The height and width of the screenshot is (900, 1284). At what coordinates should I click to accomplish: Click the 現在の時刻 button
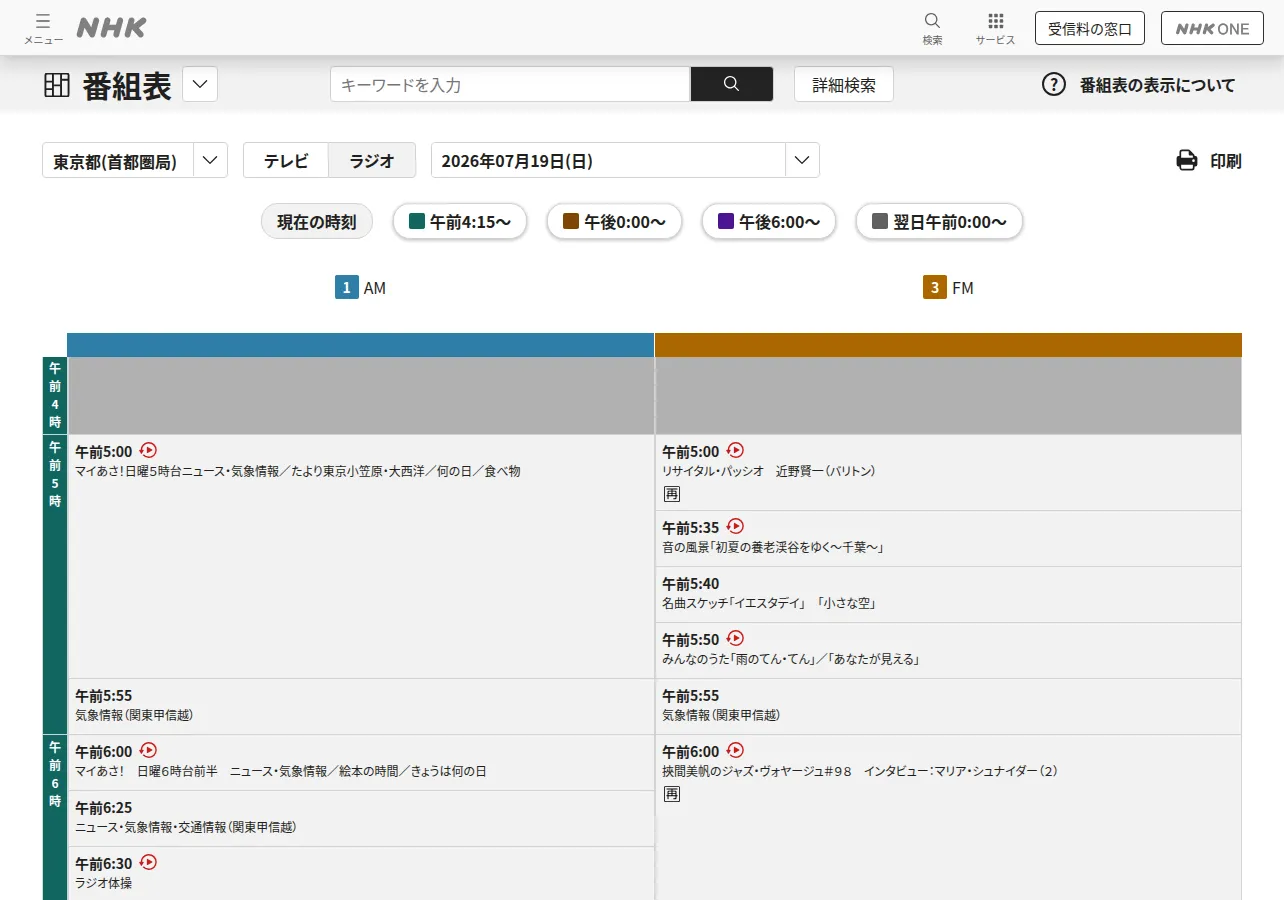click(x=317, y=222)
